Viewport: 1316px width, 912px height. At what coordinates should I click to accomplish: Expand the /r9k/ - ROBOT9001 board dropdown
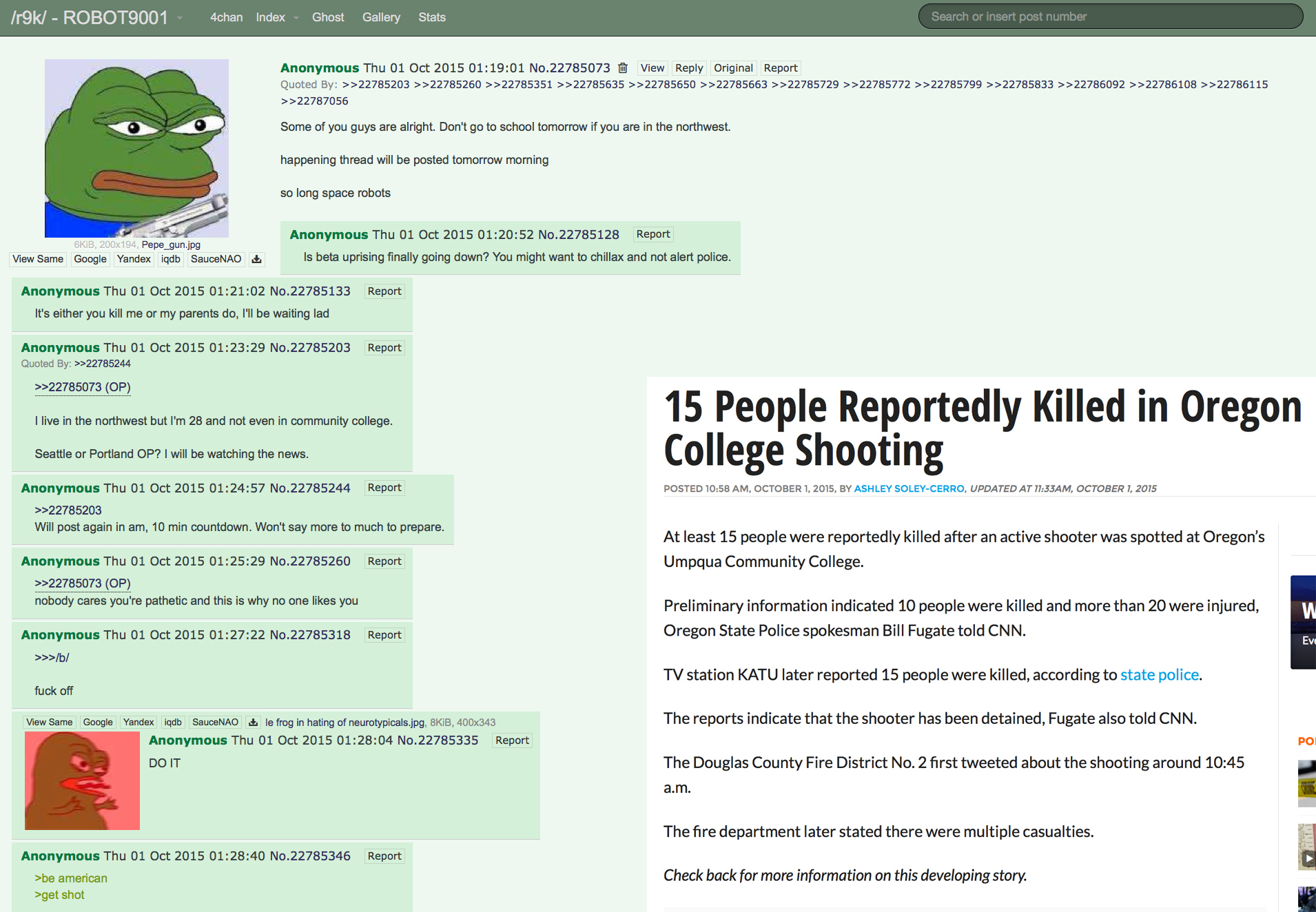(180, 18)
